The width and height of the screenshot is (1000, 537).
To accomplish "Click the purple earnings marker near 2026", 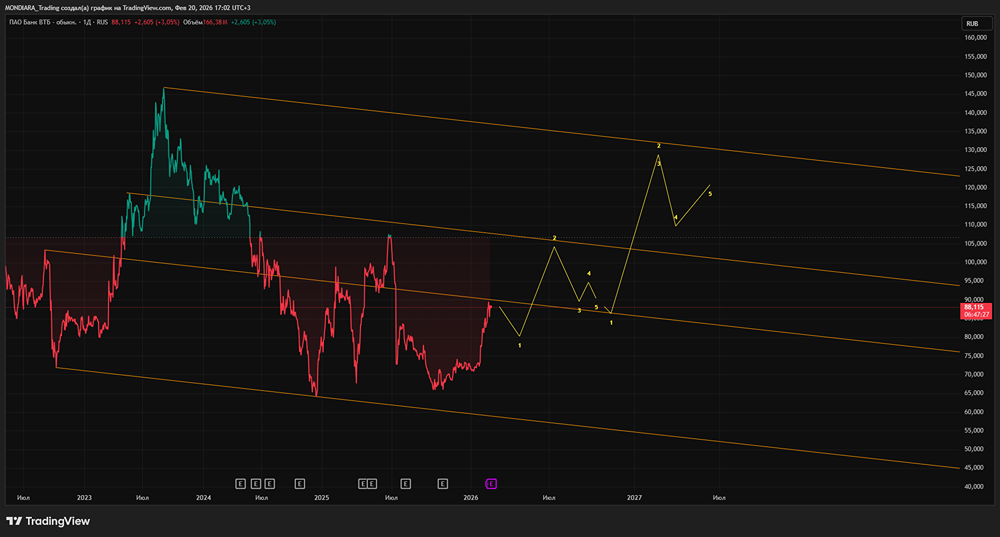I will point(491,483).
